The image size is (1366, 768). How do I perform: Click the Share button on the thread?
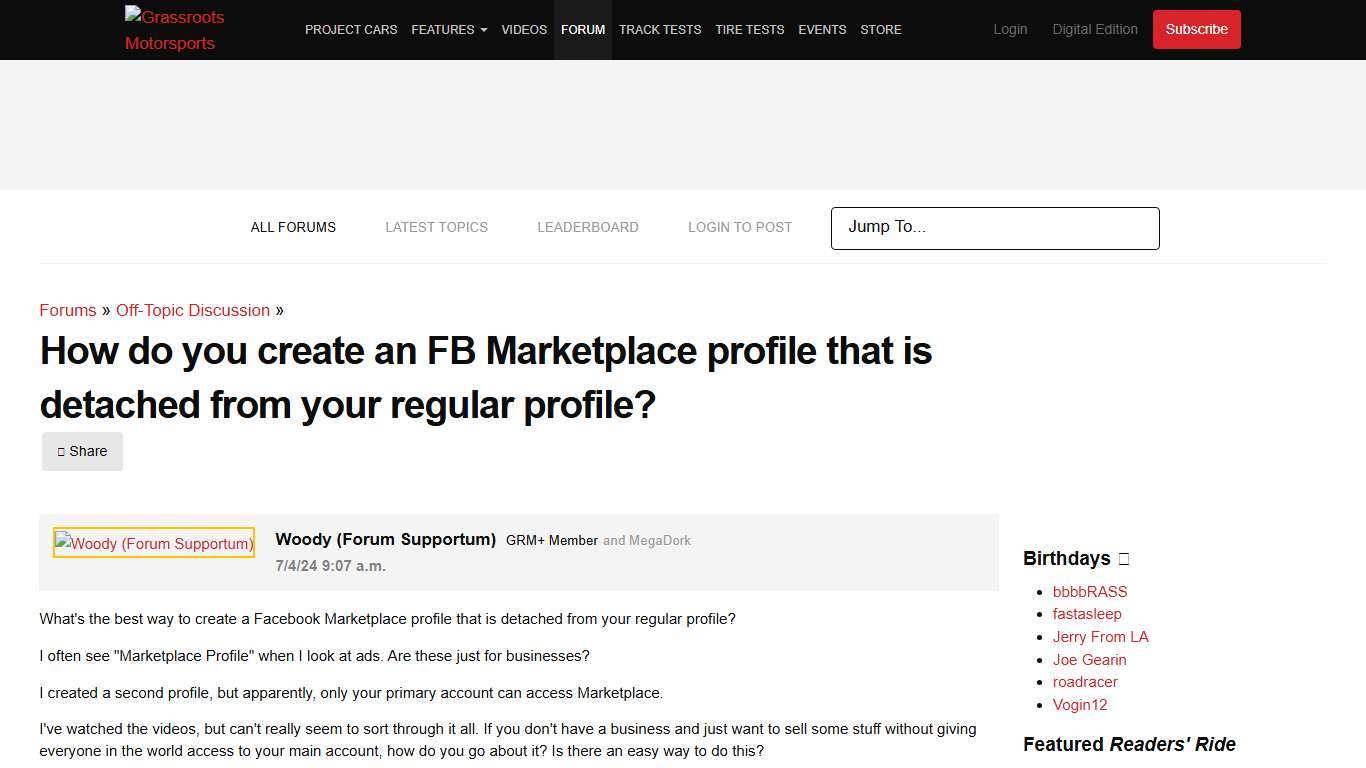point(82,451)
